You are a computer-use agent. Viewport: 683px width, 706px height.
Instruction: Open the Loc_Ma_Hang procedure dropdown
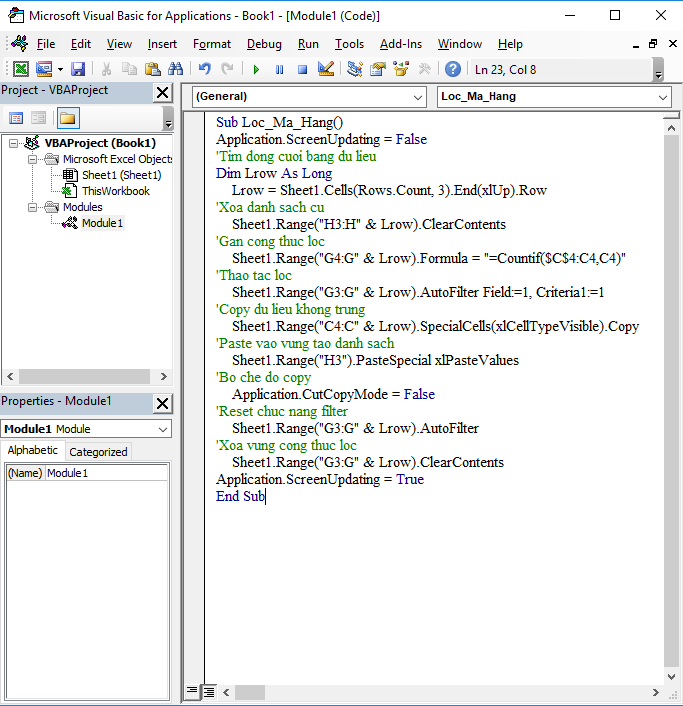pyautogui.click(x=664, y=97)
